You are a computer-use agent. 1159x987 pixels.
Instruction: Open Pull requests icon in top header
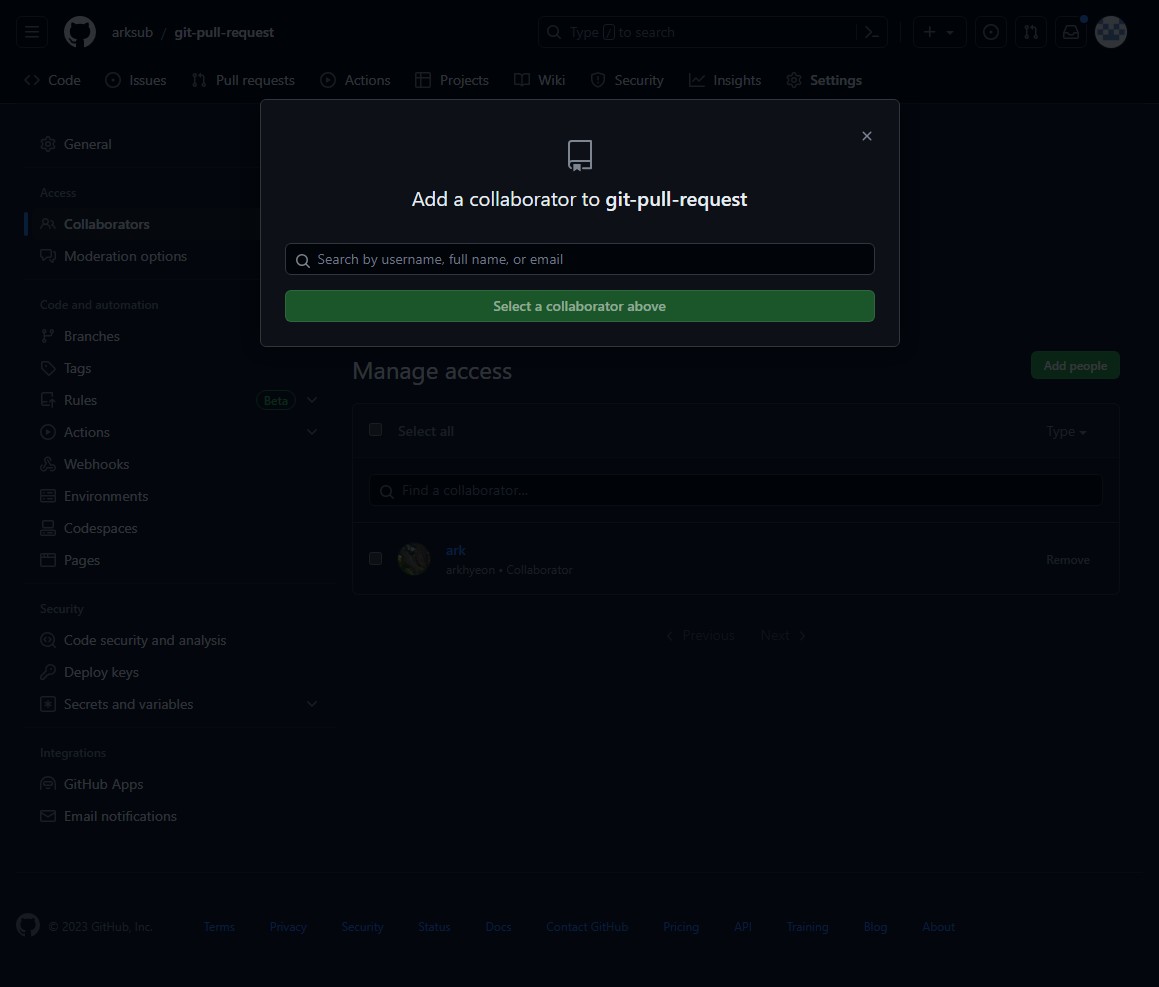click(x=1030, y=32)
